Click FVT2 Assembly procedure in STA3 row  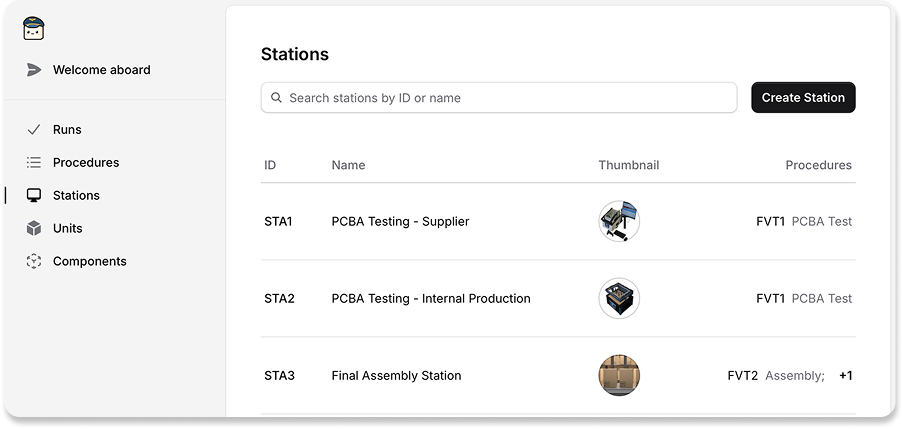click(776, 375)
